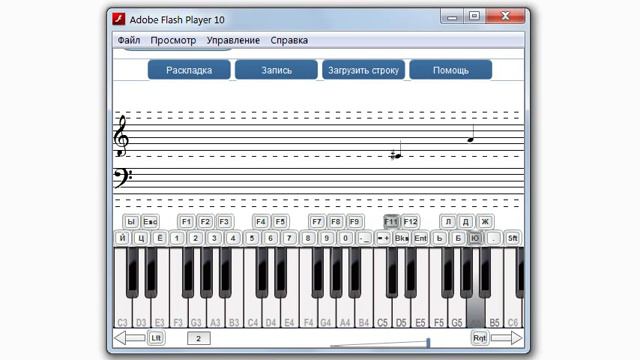Screen dimensions: 640x360
Task: Open the Просмотр menu
Action: 173,40
